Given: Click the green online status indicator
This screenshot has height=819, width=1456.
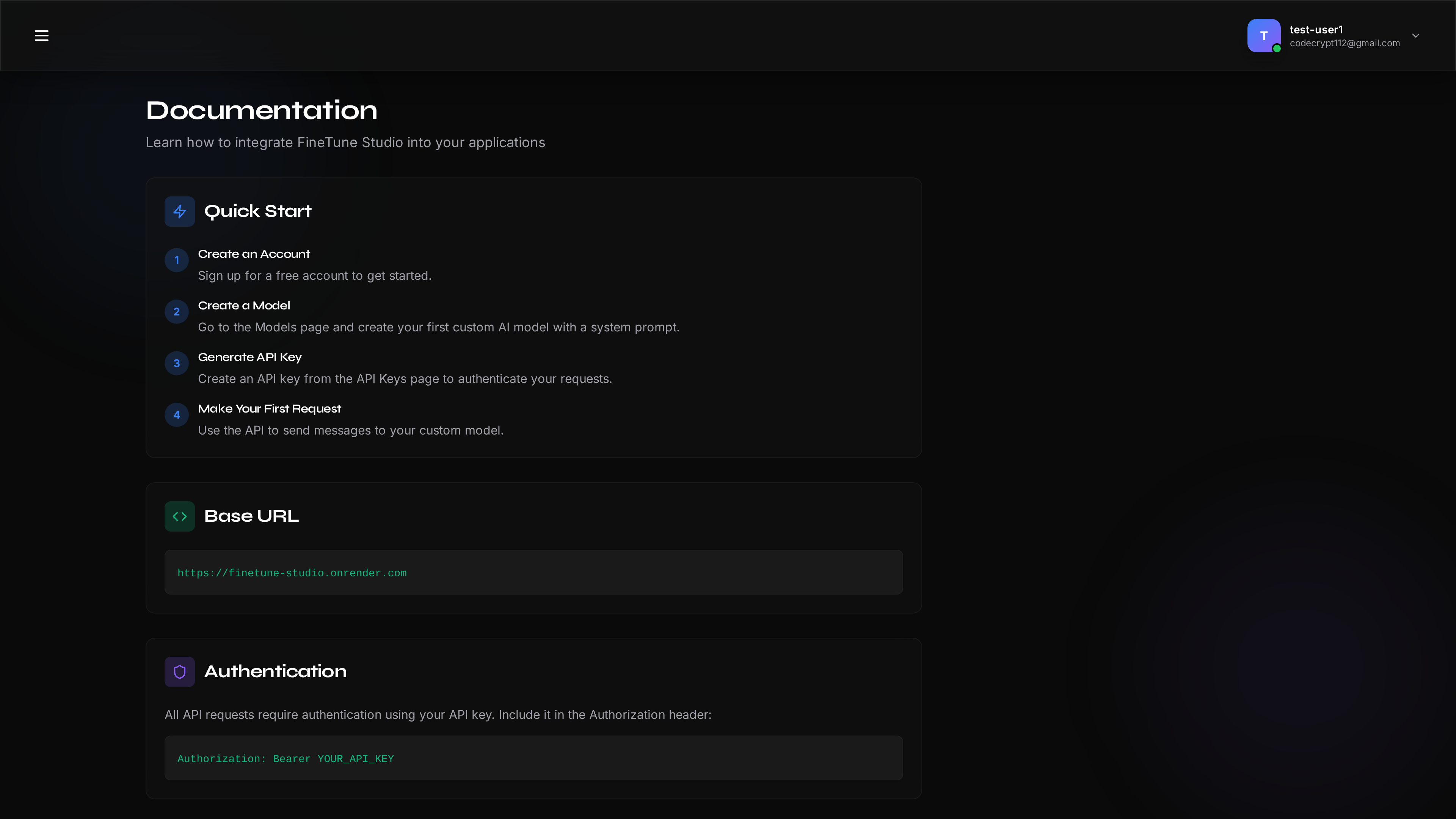Looking at the screenshot, I should (1277, 49).
